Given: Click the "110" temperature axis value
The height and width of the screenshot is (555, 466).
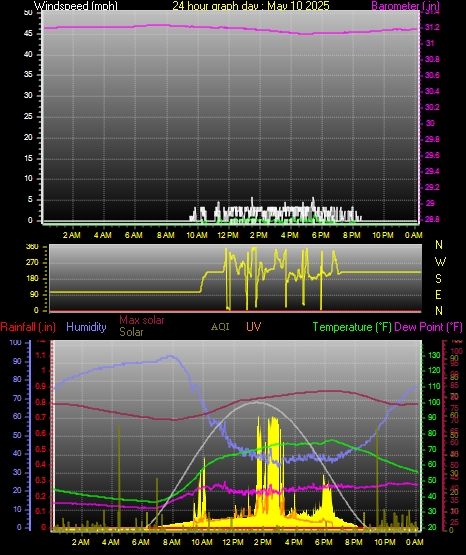Looking at the screenshot, I should [434, 386].
